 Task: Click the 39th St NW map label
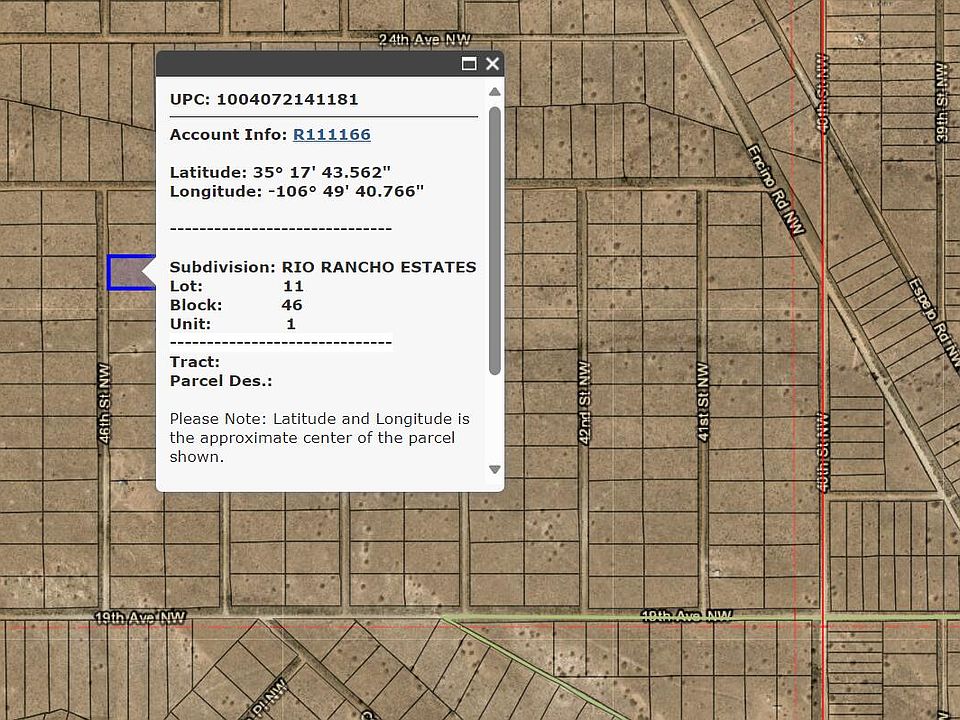pos(942,102)
